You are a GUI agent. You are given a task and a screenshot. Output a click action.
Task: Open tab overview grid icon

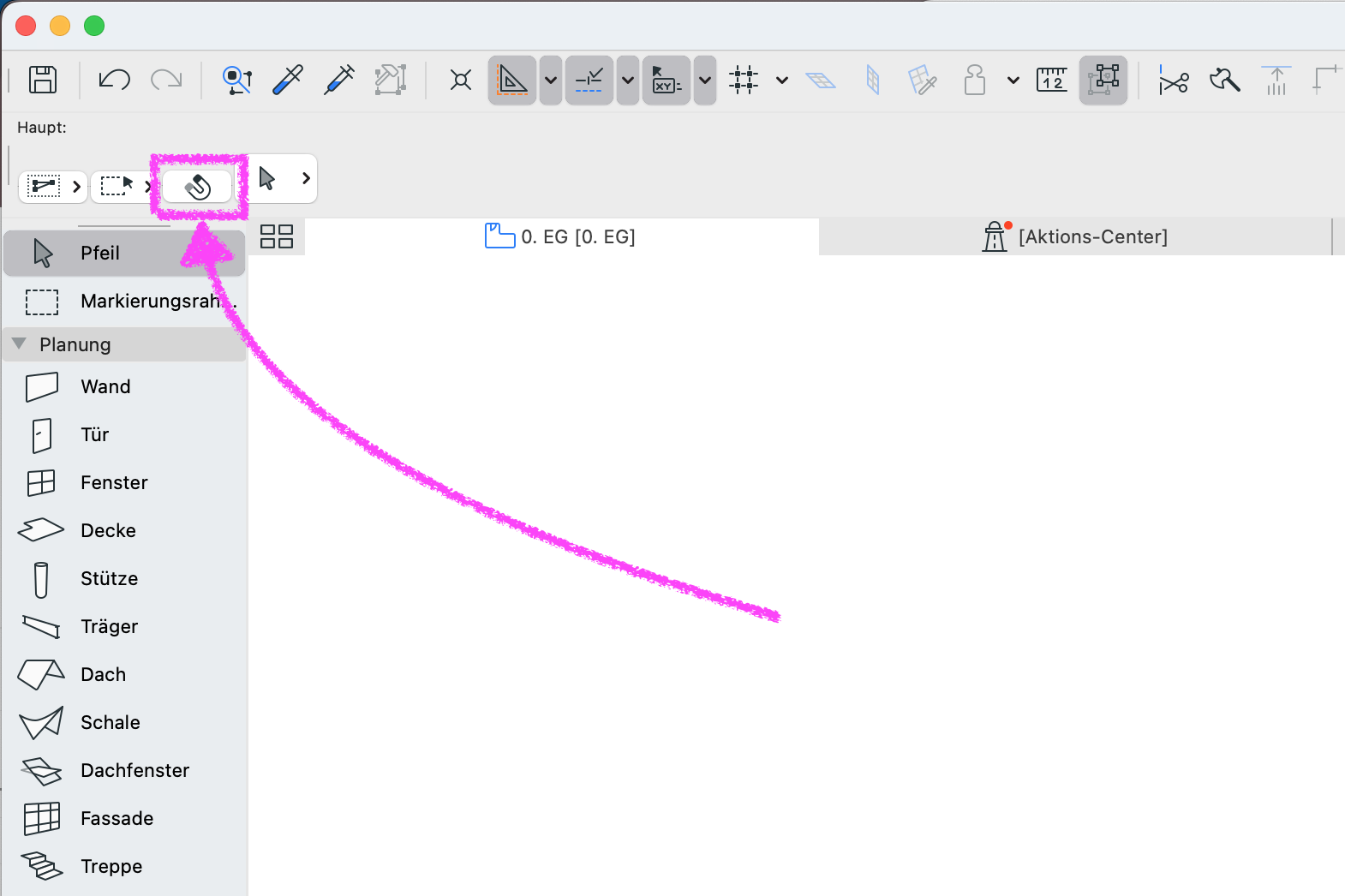click(x=277, y=236)
